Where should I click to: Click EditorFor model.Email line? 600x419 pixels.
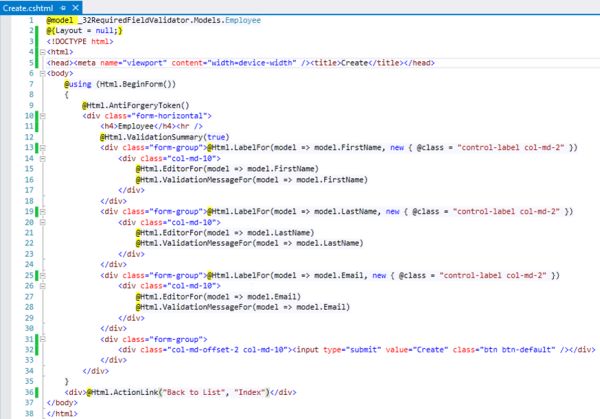(x=218, y=297)
